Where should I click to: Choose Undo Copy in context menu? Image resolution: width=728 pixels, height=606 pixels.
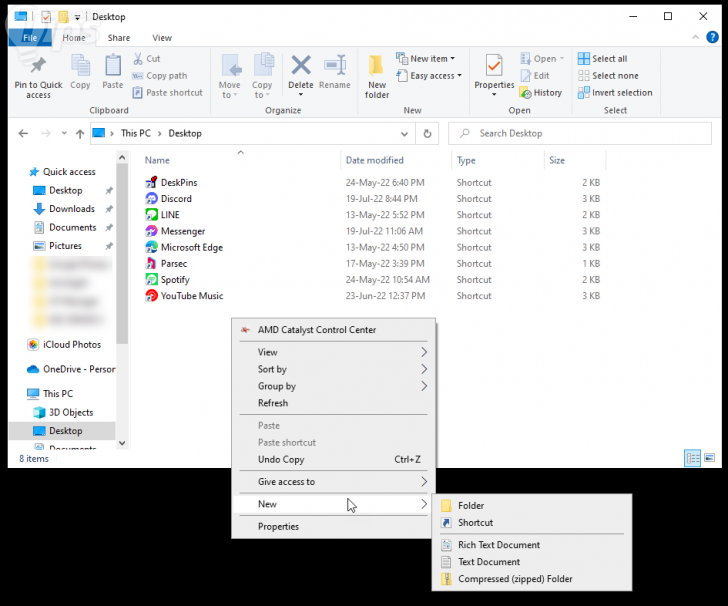[x=333, y=459]
